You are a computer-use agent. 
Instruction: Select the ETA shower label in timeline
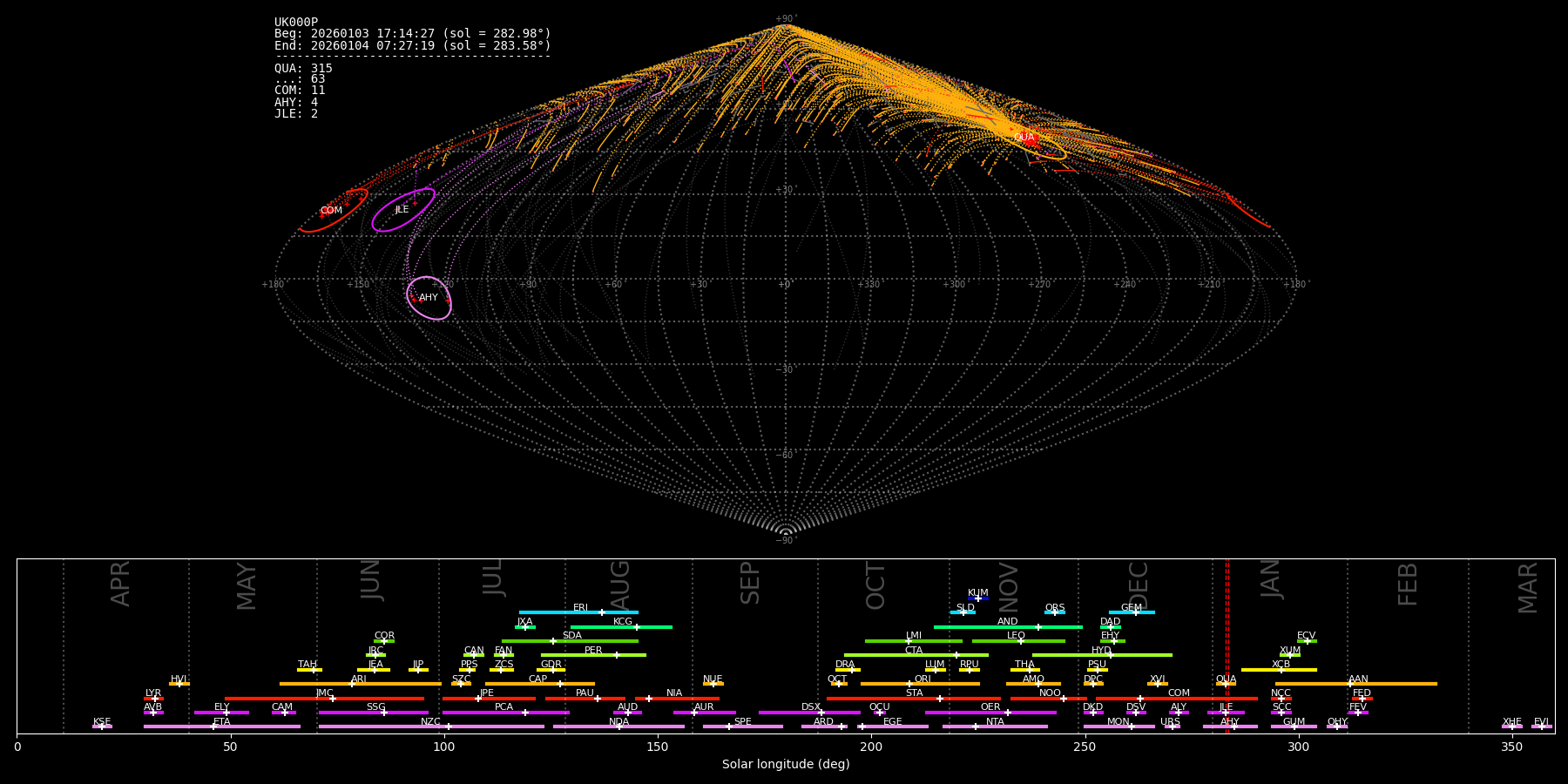click(x=222, y=722)
